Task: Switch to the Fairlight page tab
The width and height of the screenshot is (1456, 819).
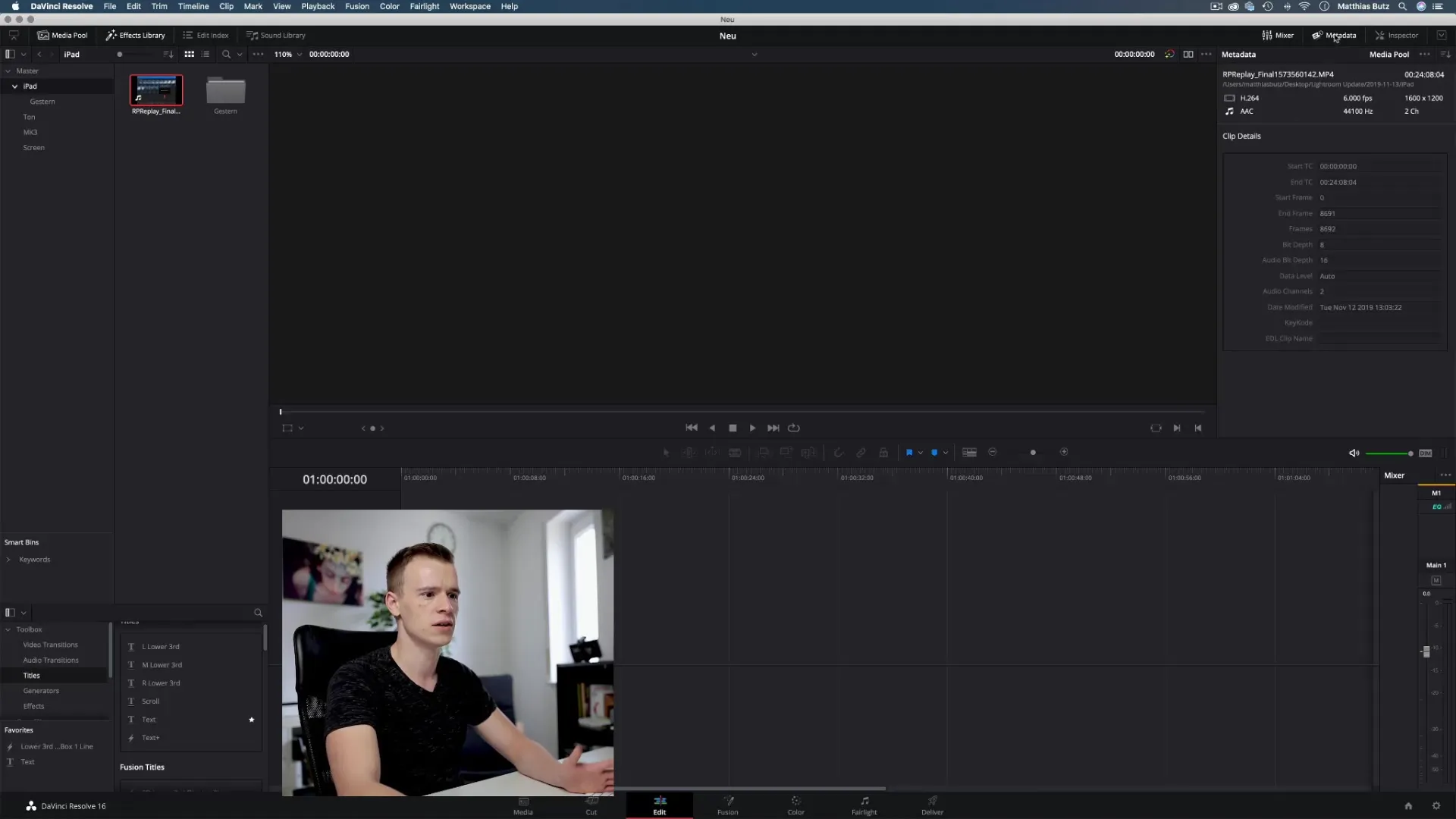Action: pyautogui.click(x=864, y=805)
